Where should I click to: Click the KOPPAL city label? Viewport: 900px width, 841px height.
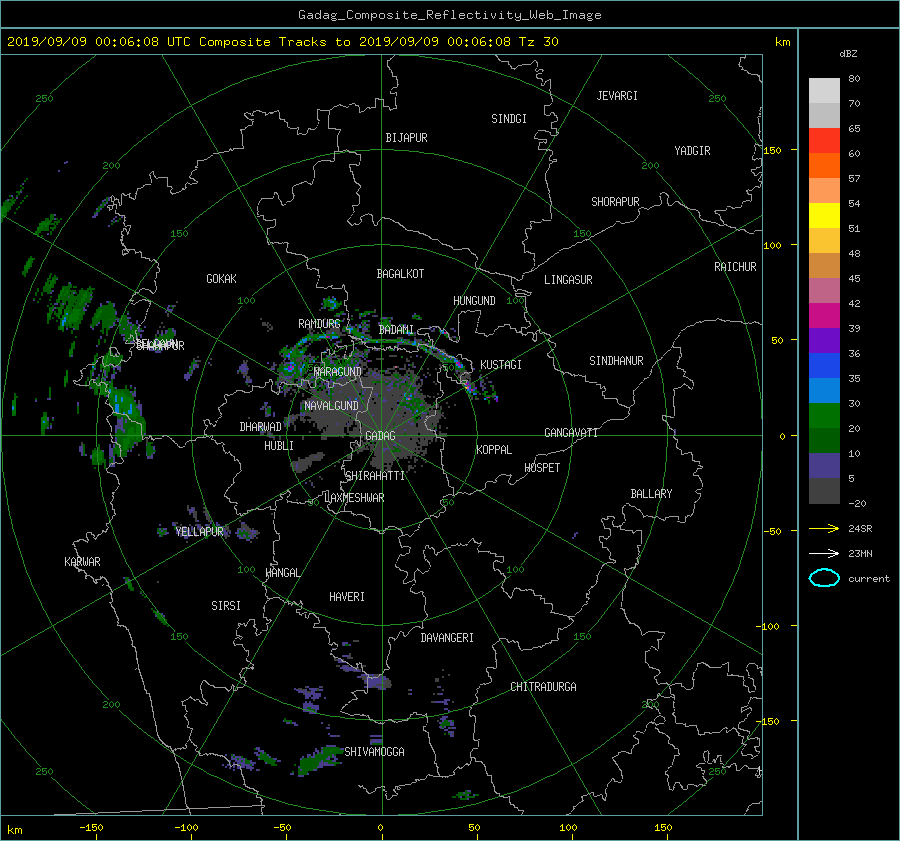(494, 450)
